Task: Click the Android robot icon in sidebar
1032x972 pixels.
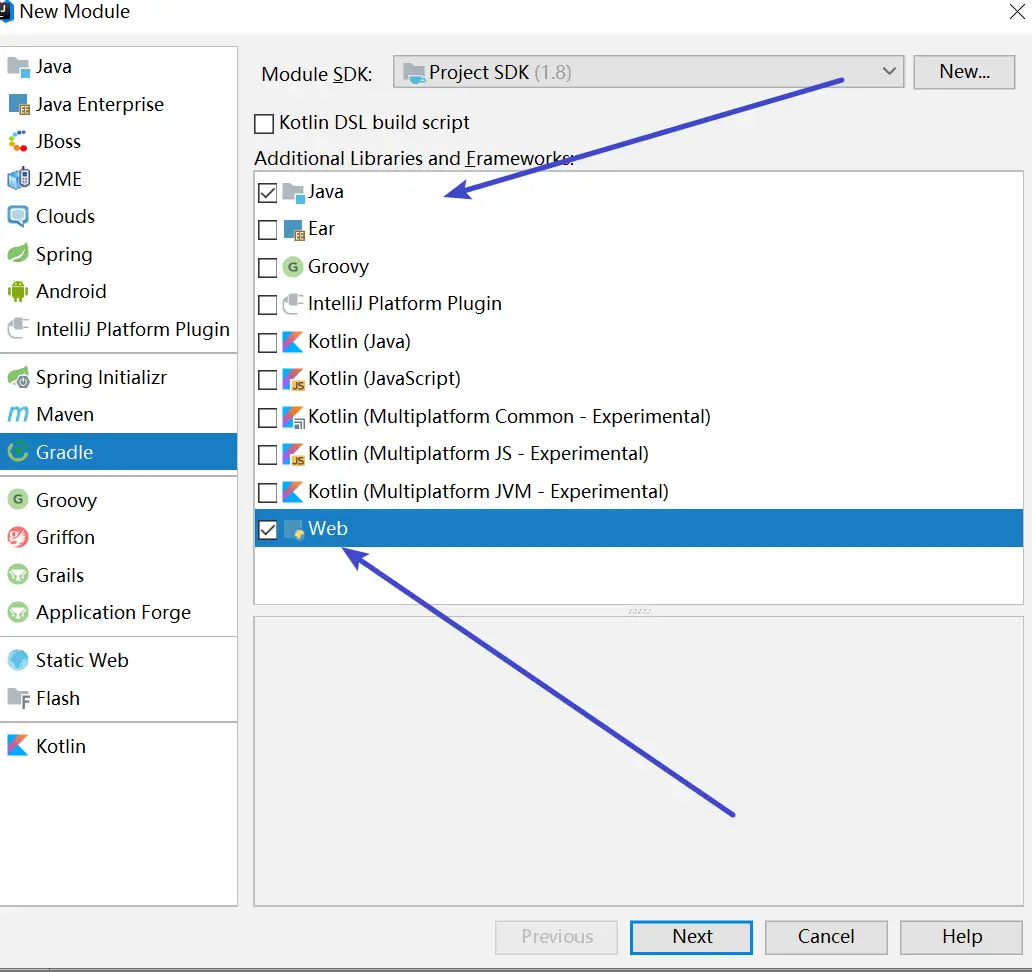Action: pos(18,292)
